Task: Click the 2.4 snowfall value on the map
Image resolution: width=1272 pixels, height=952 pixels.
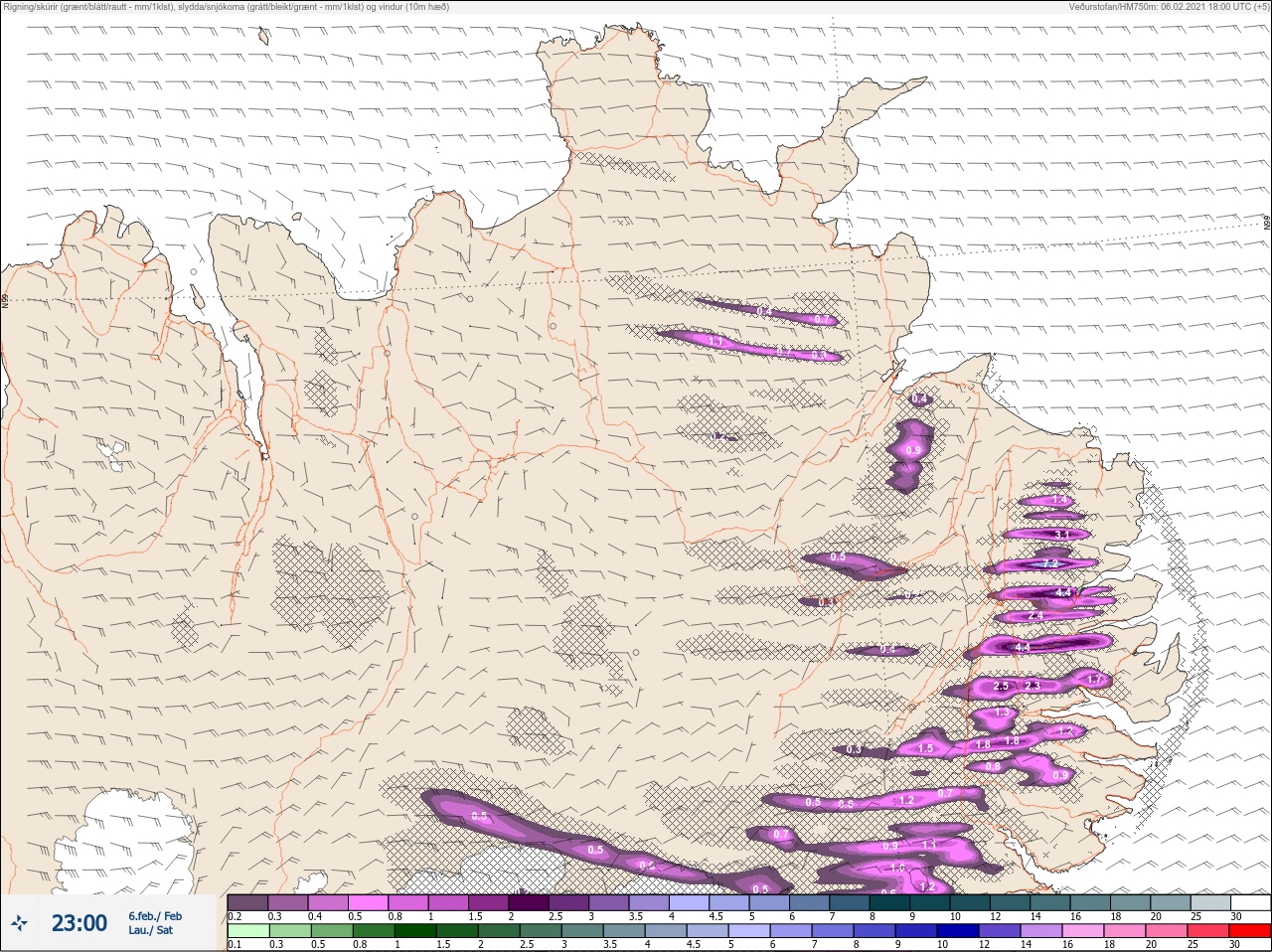Action: click(x=1035, y=616)
